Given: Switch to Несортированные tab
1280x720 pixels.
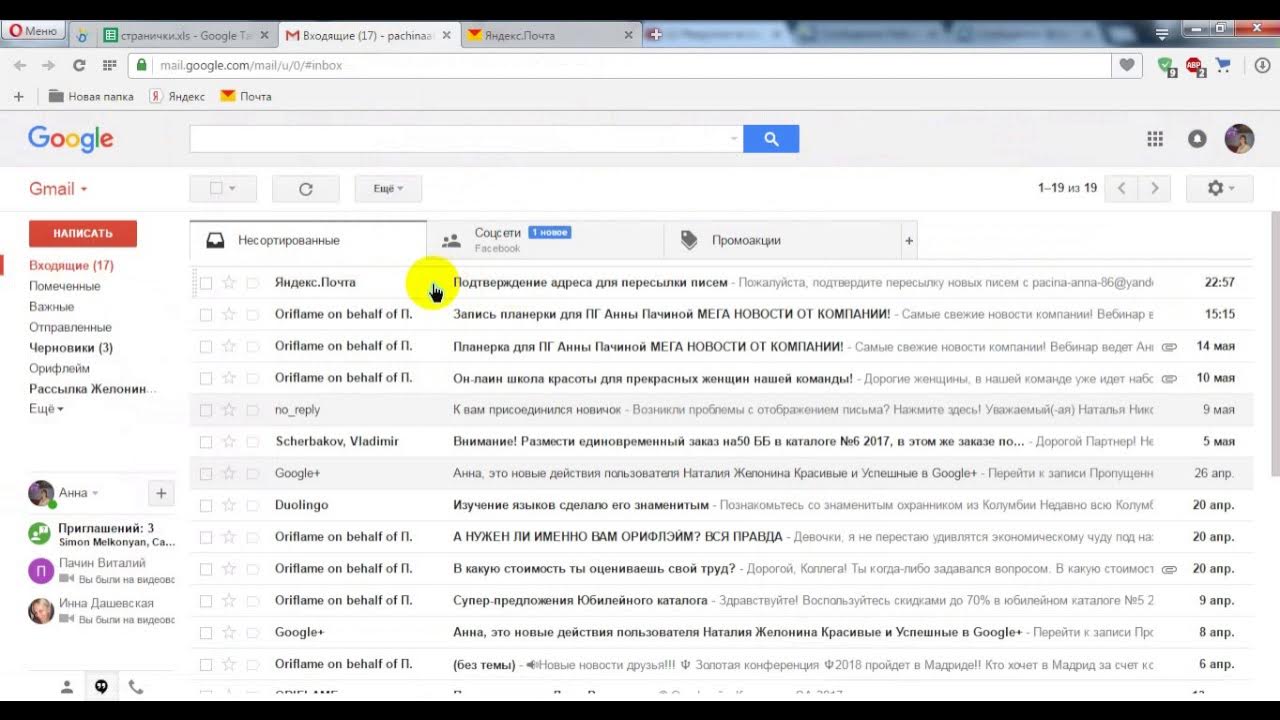Looking at the screenshot, I should [308, 241].
